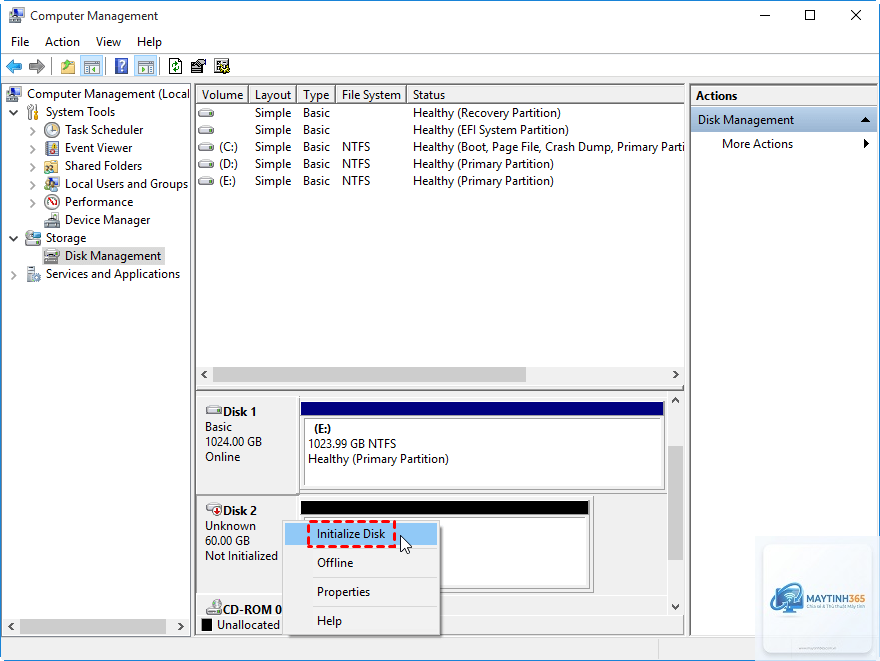Click the disk pane vertical scrollbar thumb
Image resolution: width=880 pixels, height=661 pixels.
(x=676, y=503)
